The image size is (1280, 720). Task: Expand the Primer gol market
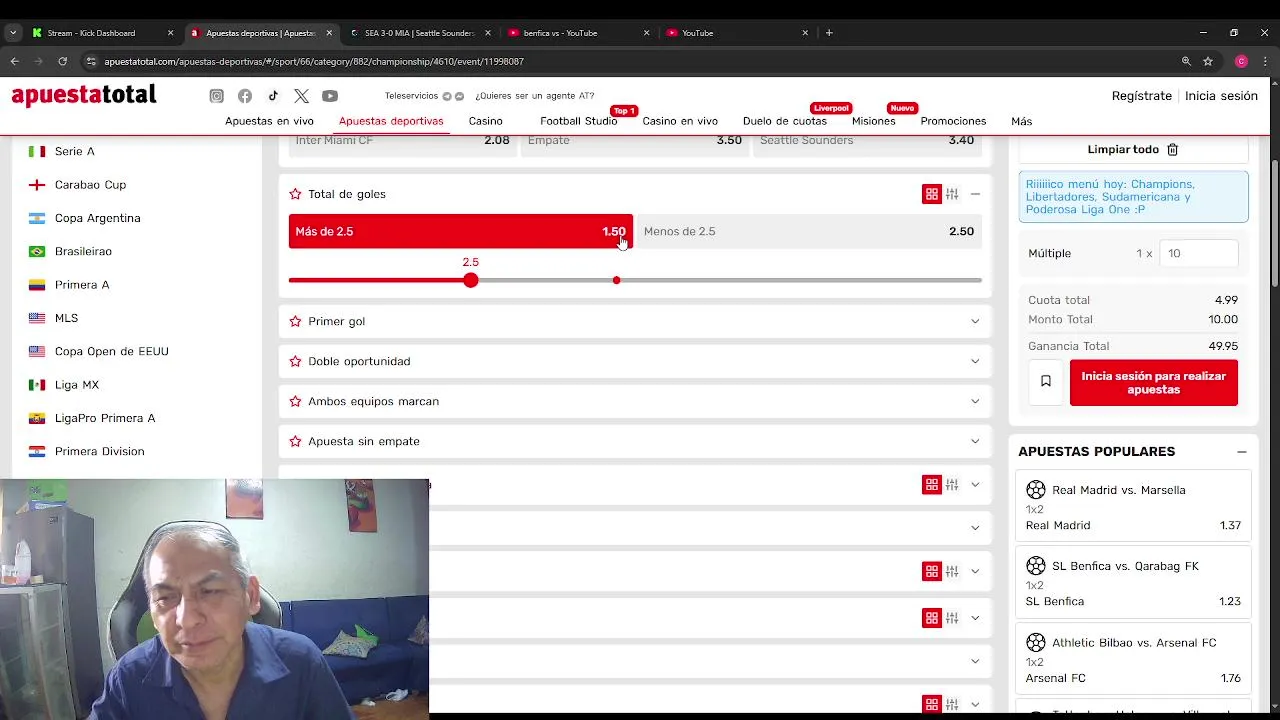click(x=975, y=321)
